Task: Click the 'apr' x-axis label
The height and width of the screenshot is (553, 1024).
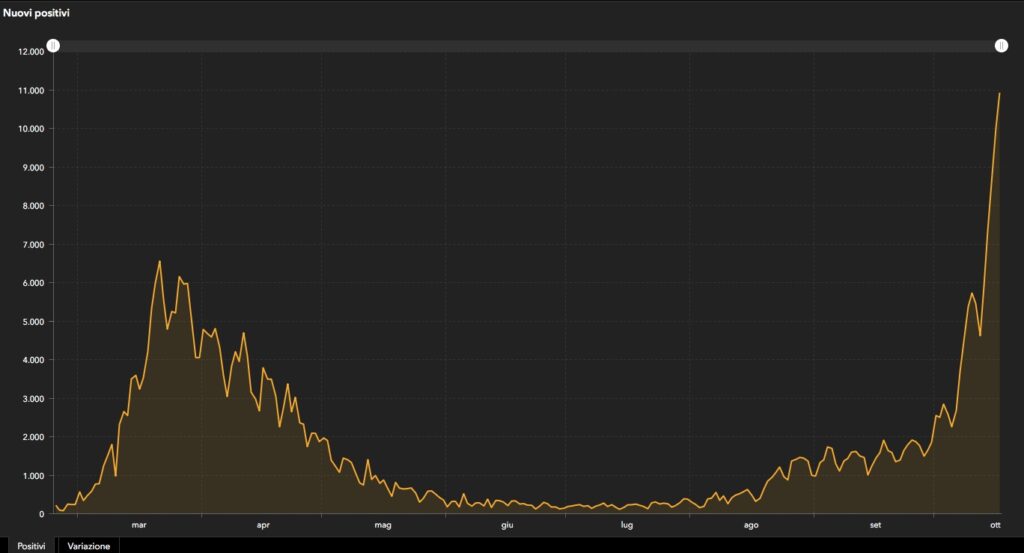Action: (x=263, y=524)
